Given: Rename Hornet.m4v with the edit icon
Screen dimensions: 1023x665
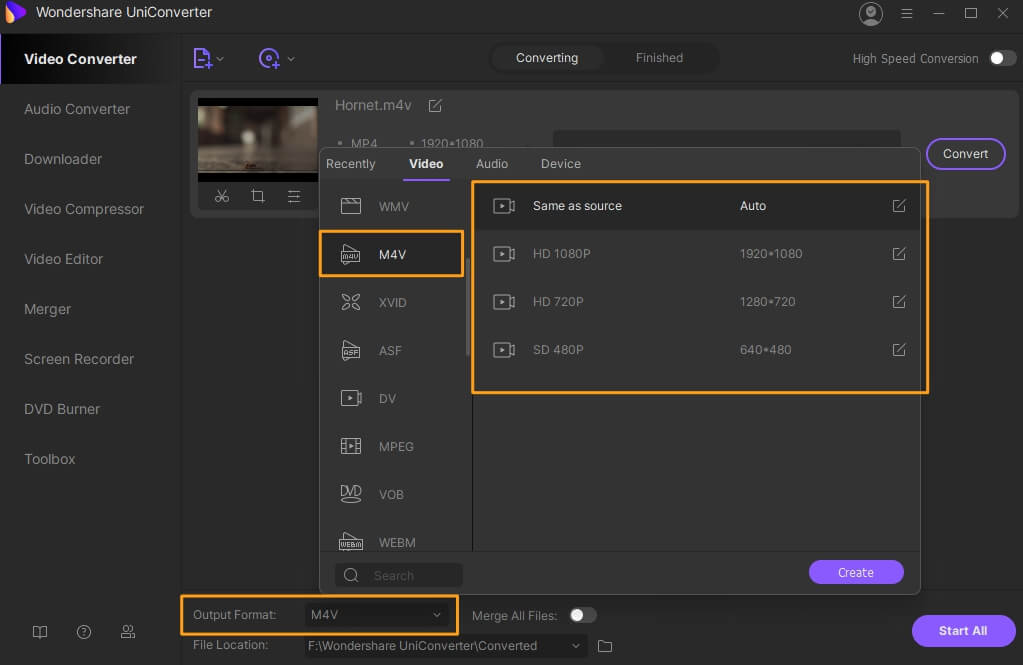Looking at the screenshot, I should coord(435,105).
